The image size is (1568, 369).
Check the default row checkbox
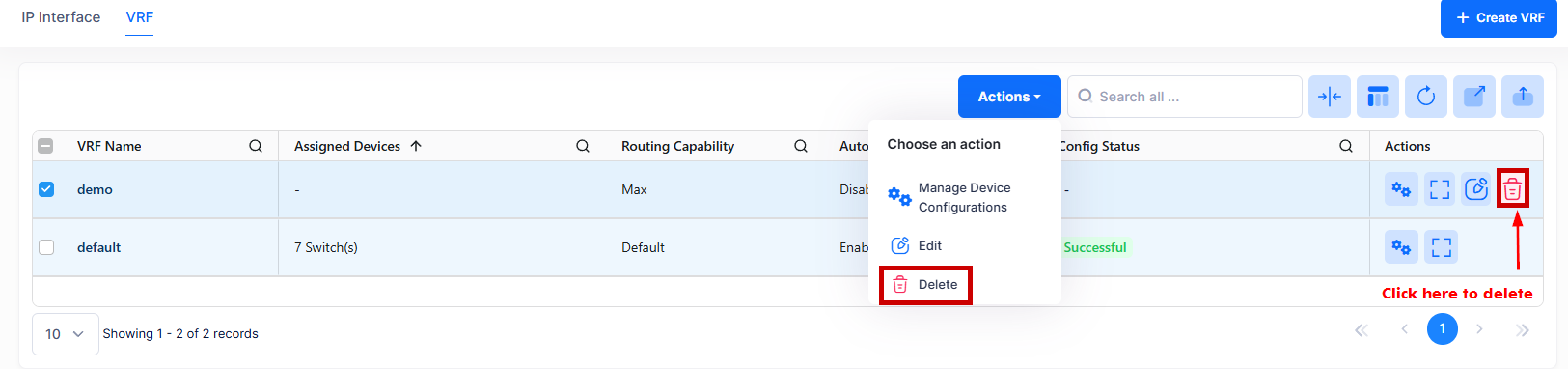tap(46, 247)
